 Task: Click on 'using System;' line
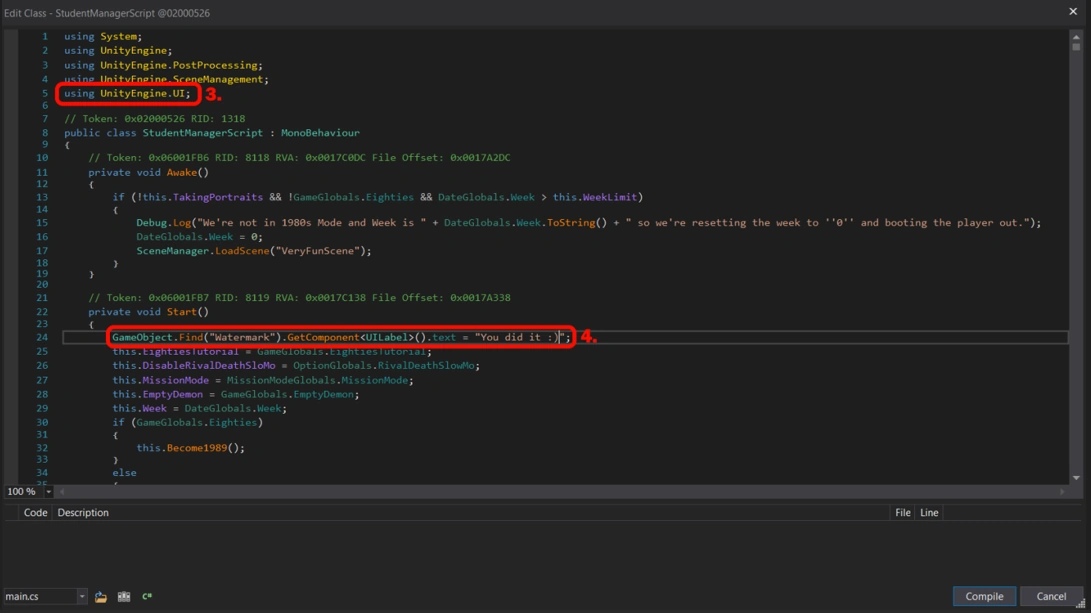[x=103, y=36]
